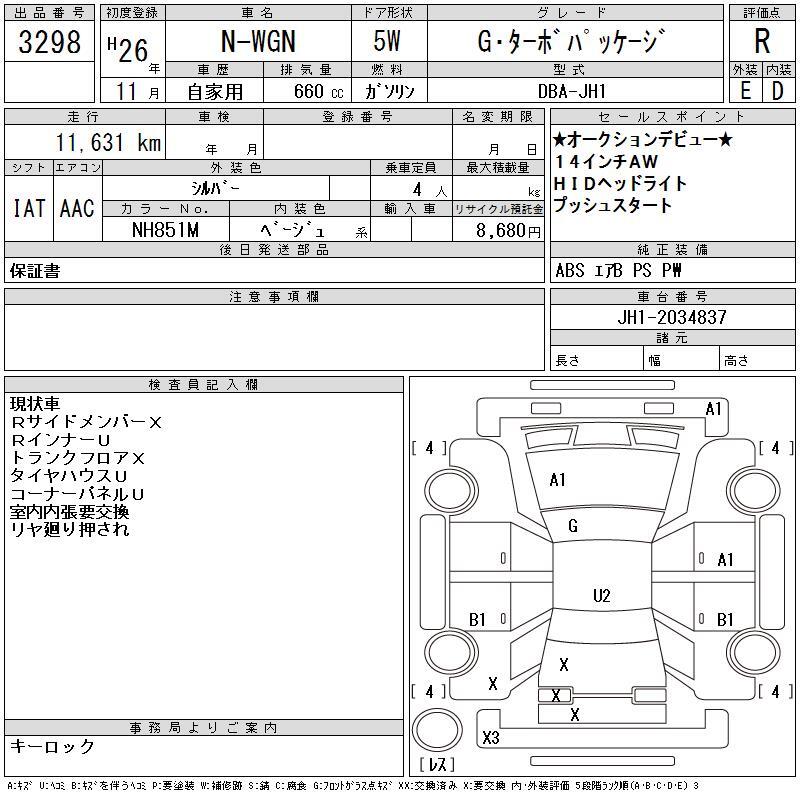Select exterior color シルバー
Screen dimensions: 800x800
[215, 188]
